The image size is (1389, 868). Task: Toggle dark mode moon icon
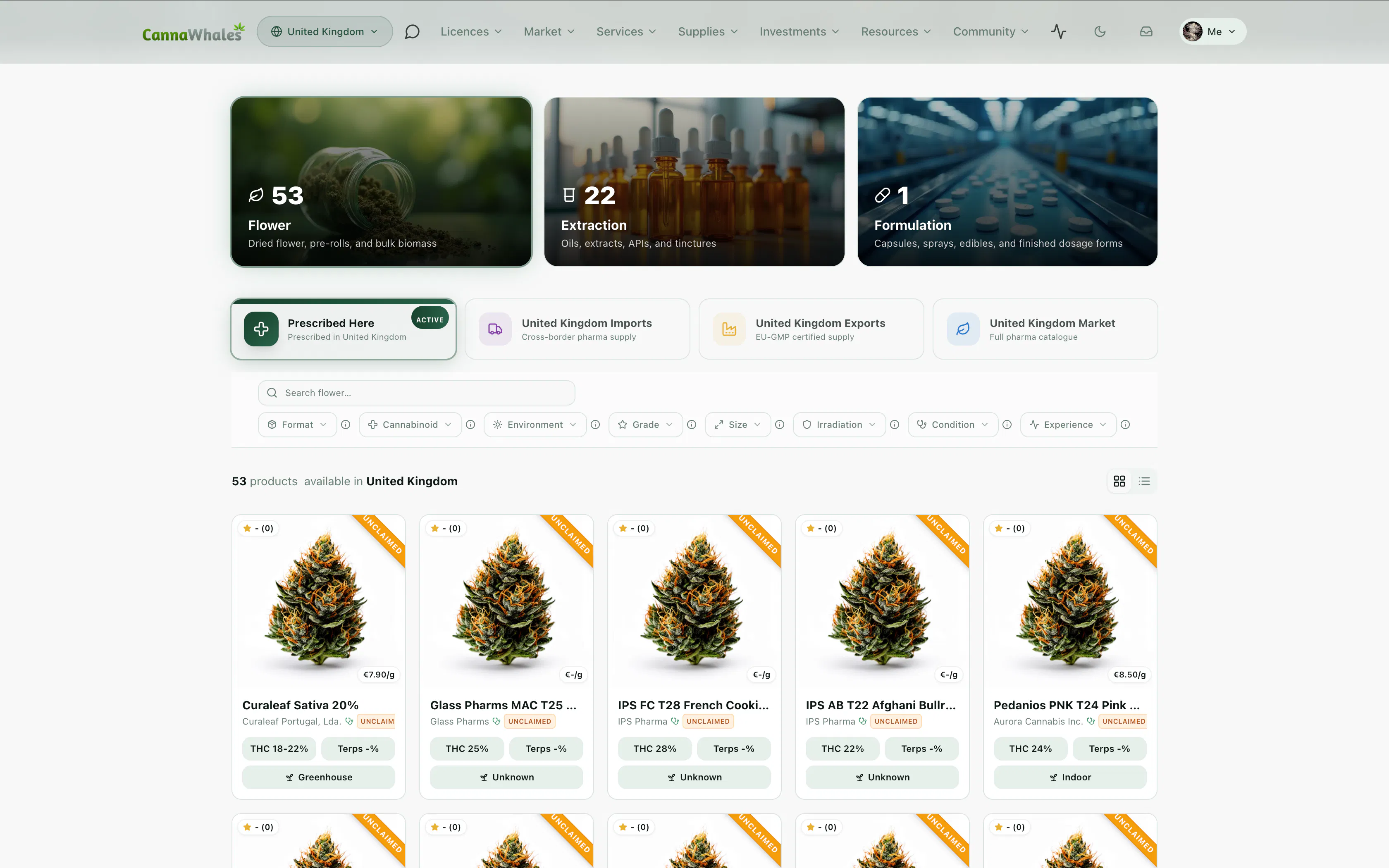(x=1100, y=31)
